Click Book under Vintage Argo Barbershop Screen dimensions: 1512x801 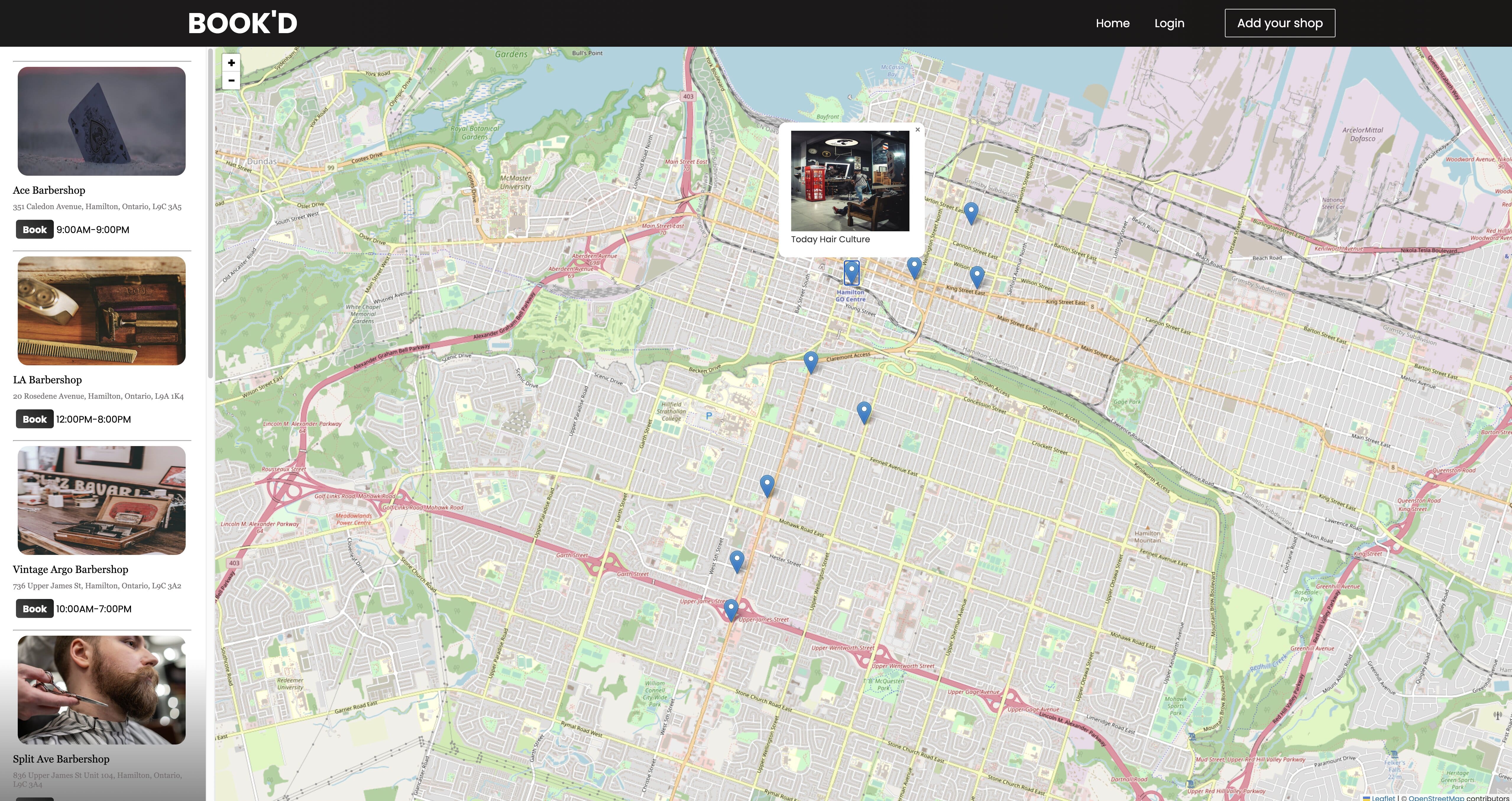[x=35, y=609]
